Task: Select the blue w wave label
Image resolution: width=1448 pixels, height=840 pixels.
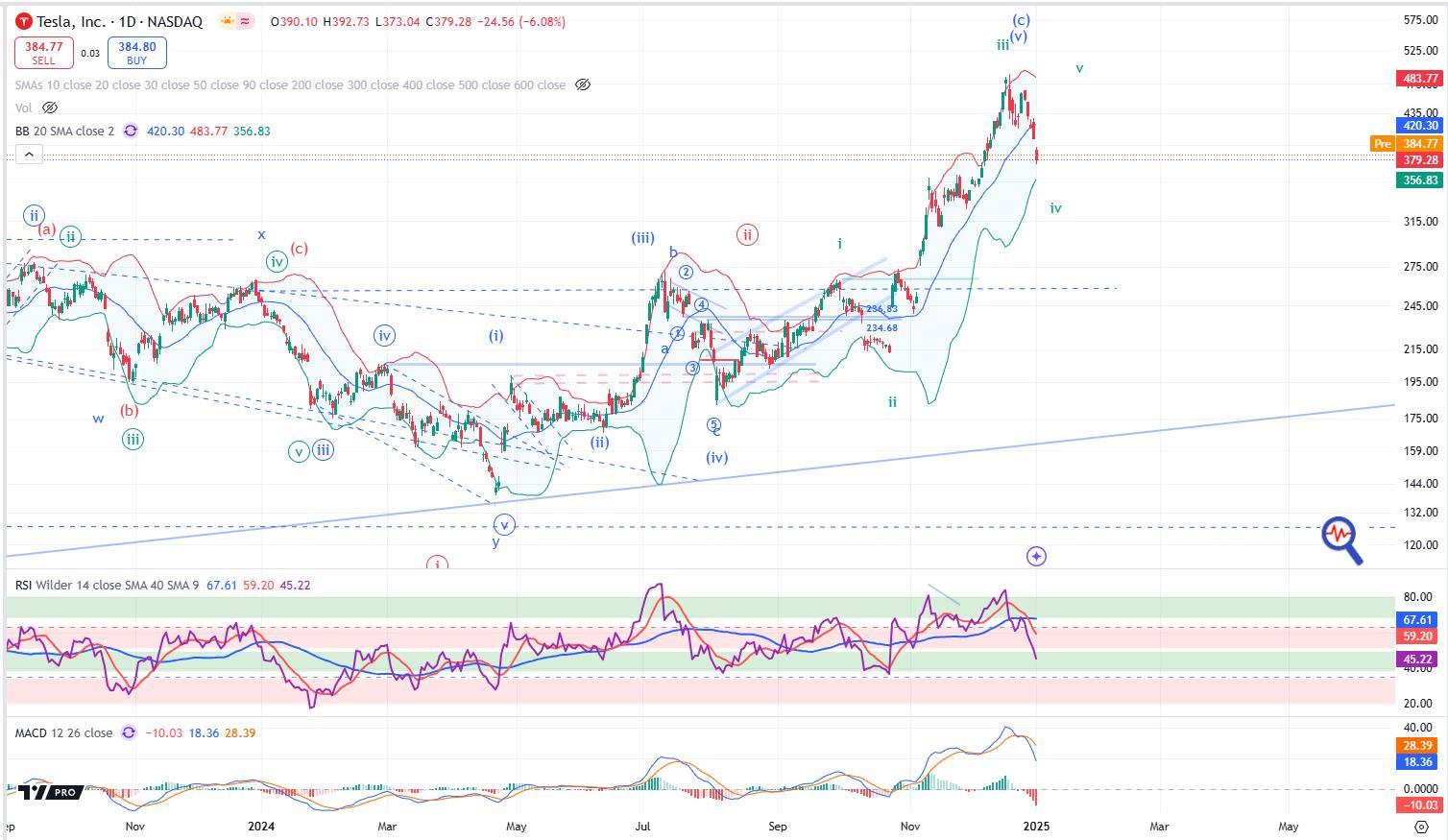Action: (98, 419)
